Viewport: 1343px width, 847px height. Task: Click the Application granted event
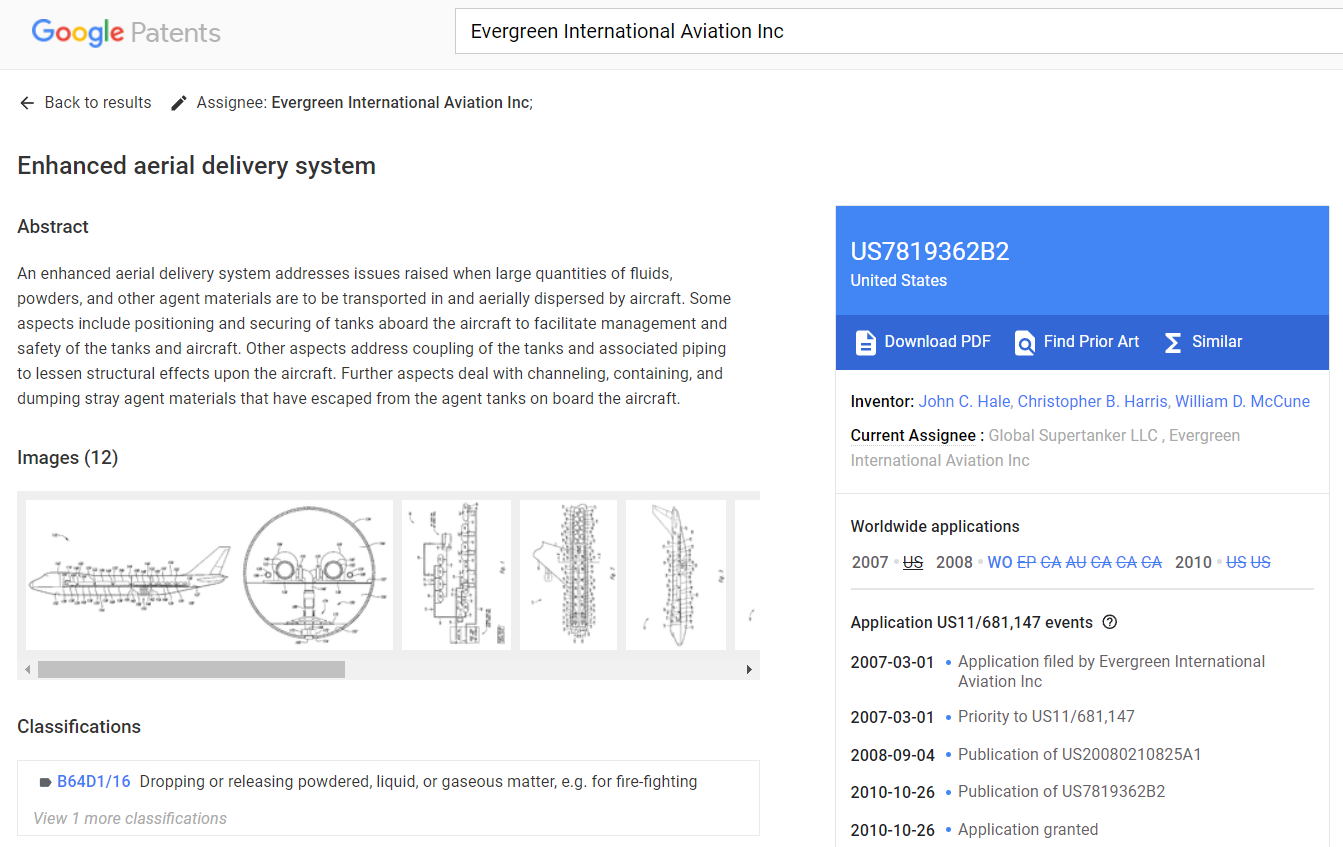1028,830
